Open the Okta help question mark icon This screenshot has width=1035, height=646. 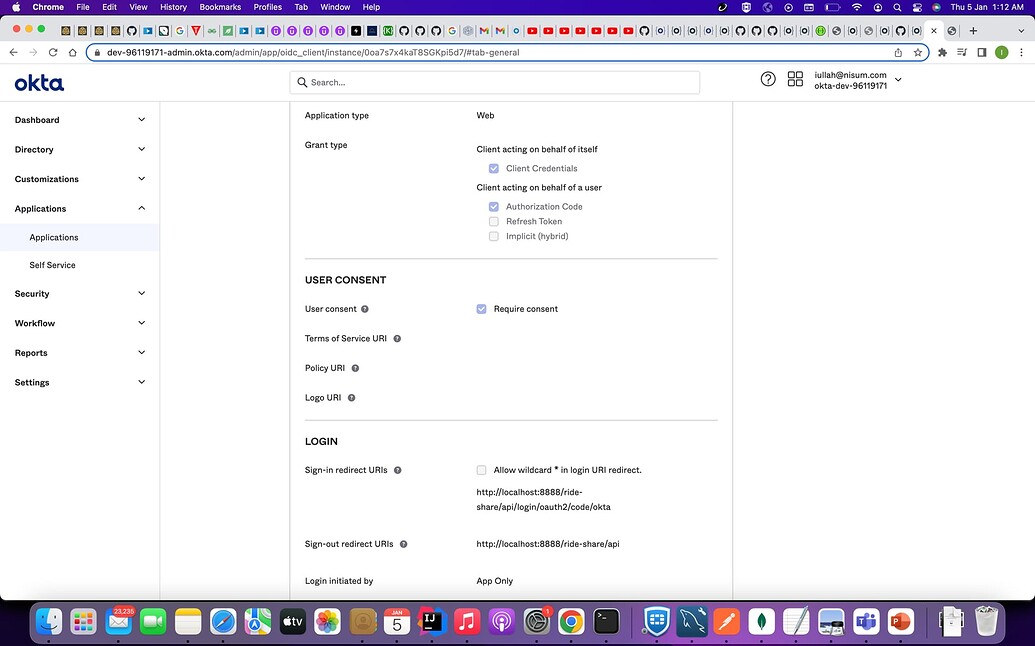click(767, 78)
